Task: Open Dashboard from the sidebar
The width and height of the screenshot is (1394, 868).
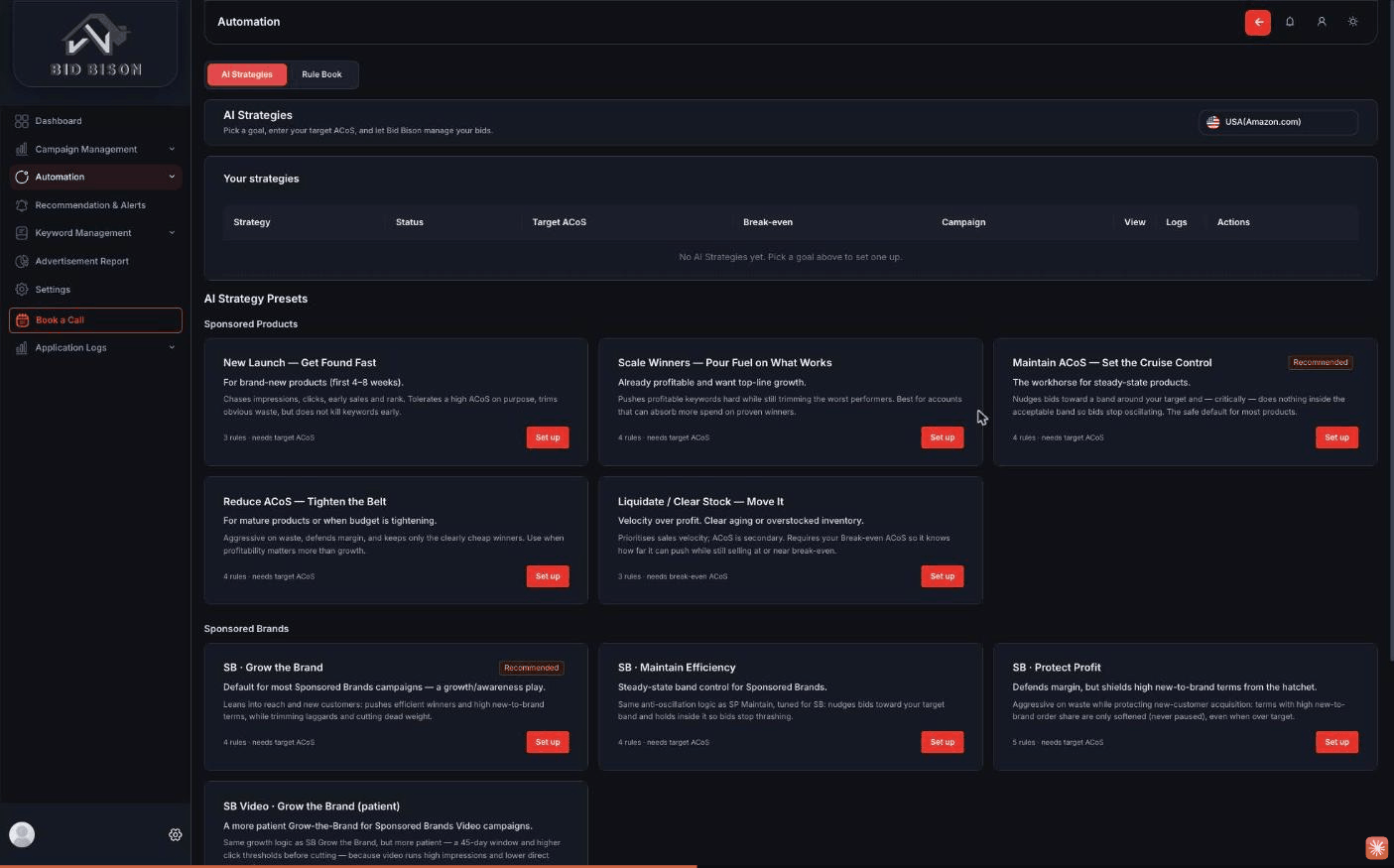Action: coord(95,121)
